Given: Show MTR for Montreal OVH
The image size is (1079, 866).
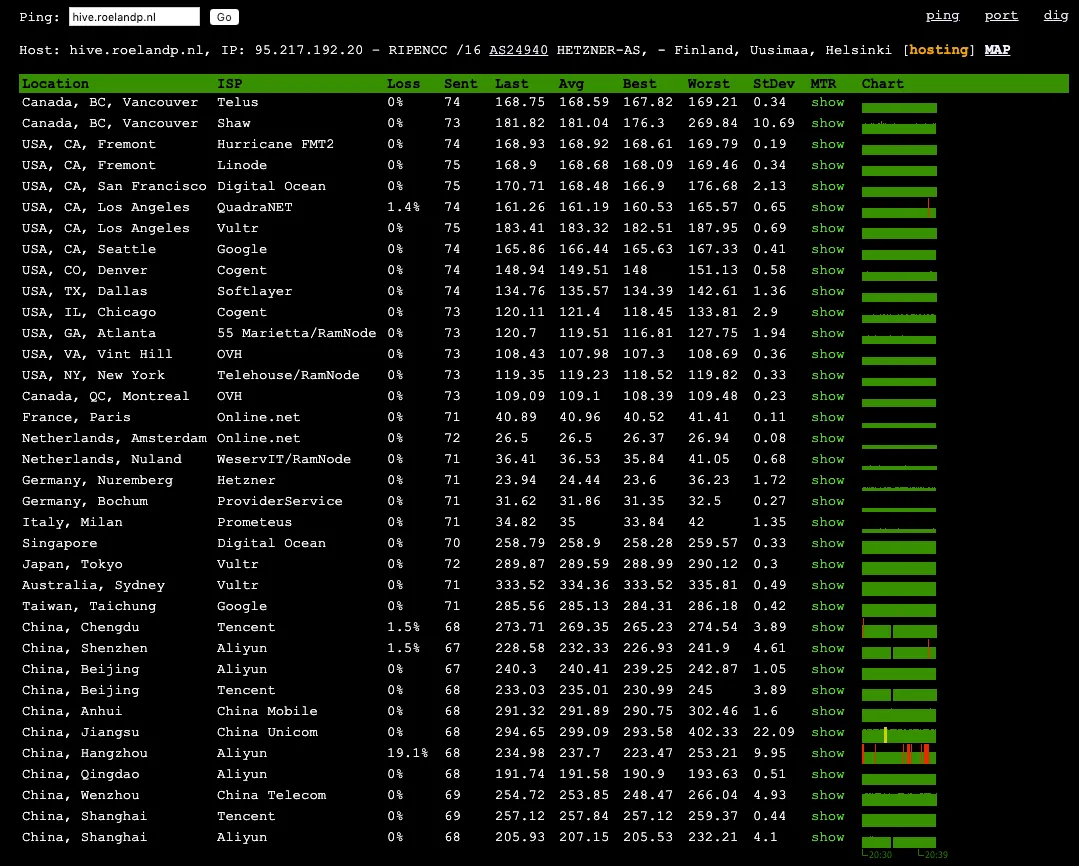Looking at the screenshot, I should click(x=827, y=396).
